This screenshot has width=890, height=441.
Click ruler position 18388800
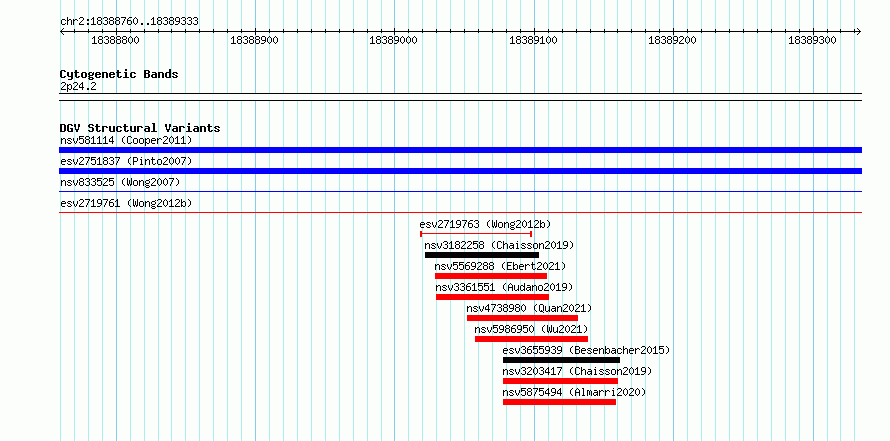click(x=115, y=41)
